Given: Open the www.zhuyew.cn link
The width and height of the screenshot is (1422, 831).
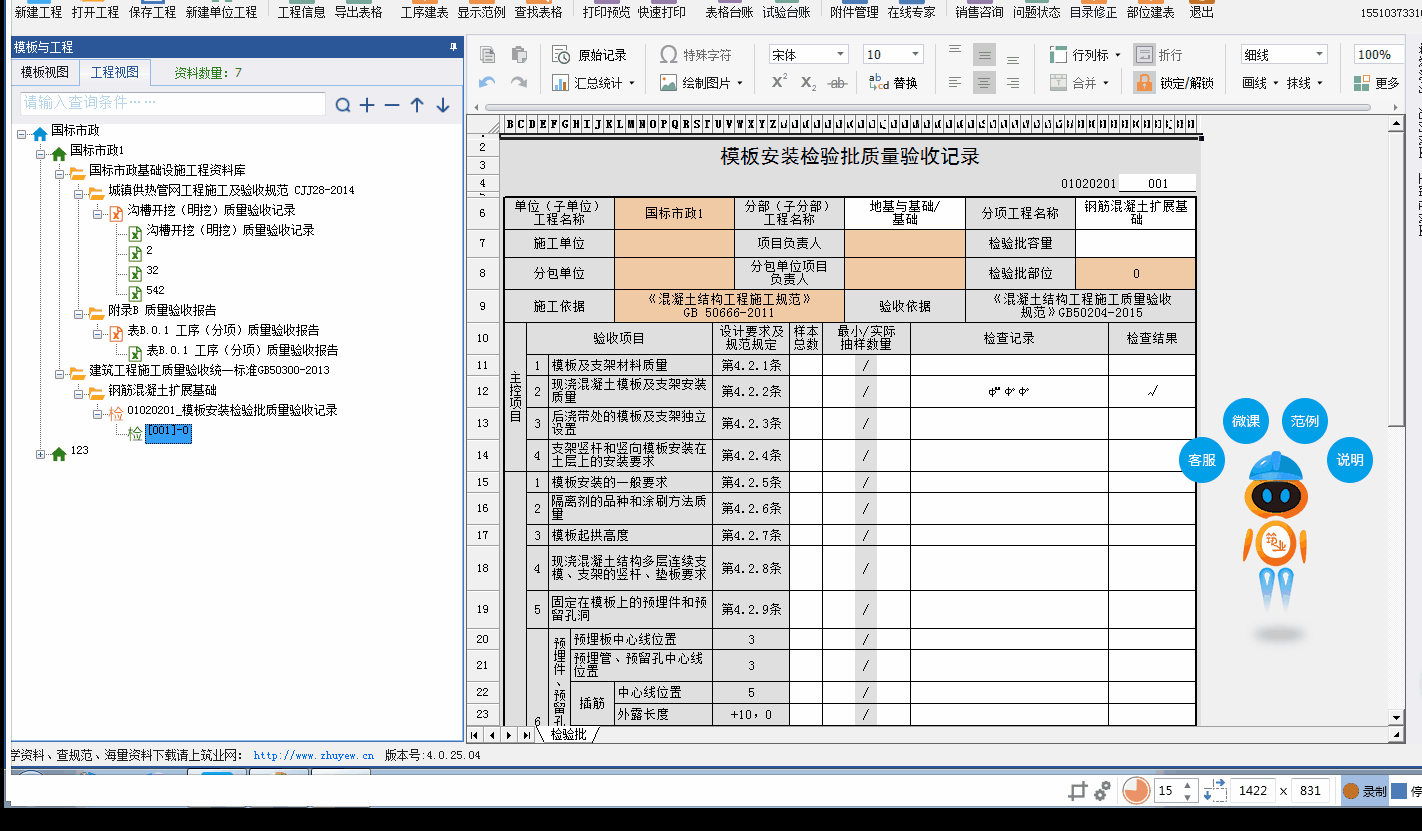Looking at the screenshot, I should click(x=313, y=756).
